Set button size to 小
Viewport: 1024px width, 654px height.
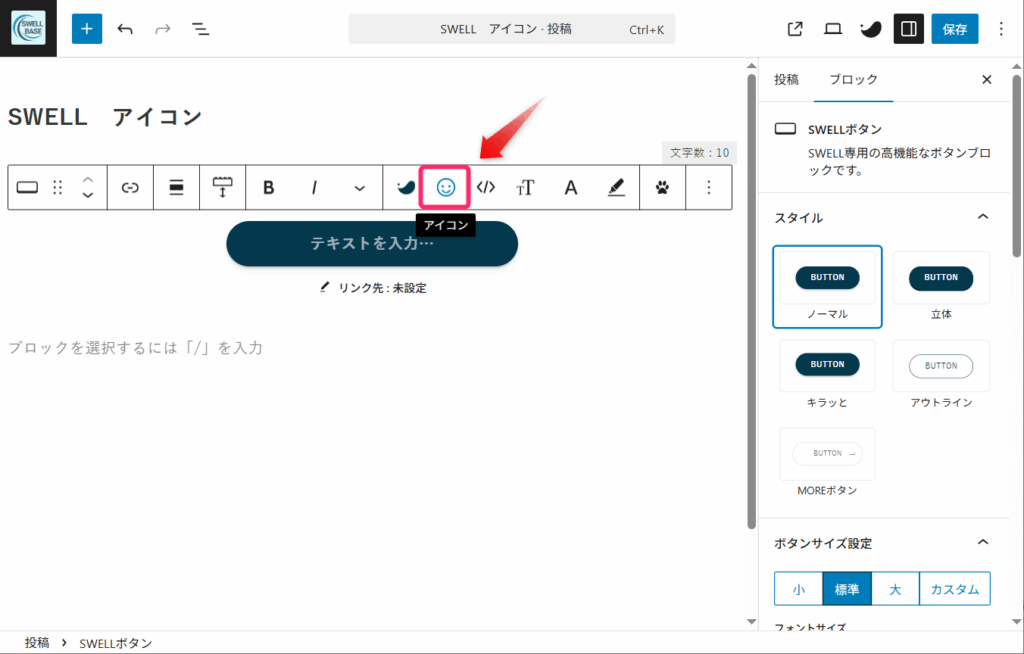[798, 589]
